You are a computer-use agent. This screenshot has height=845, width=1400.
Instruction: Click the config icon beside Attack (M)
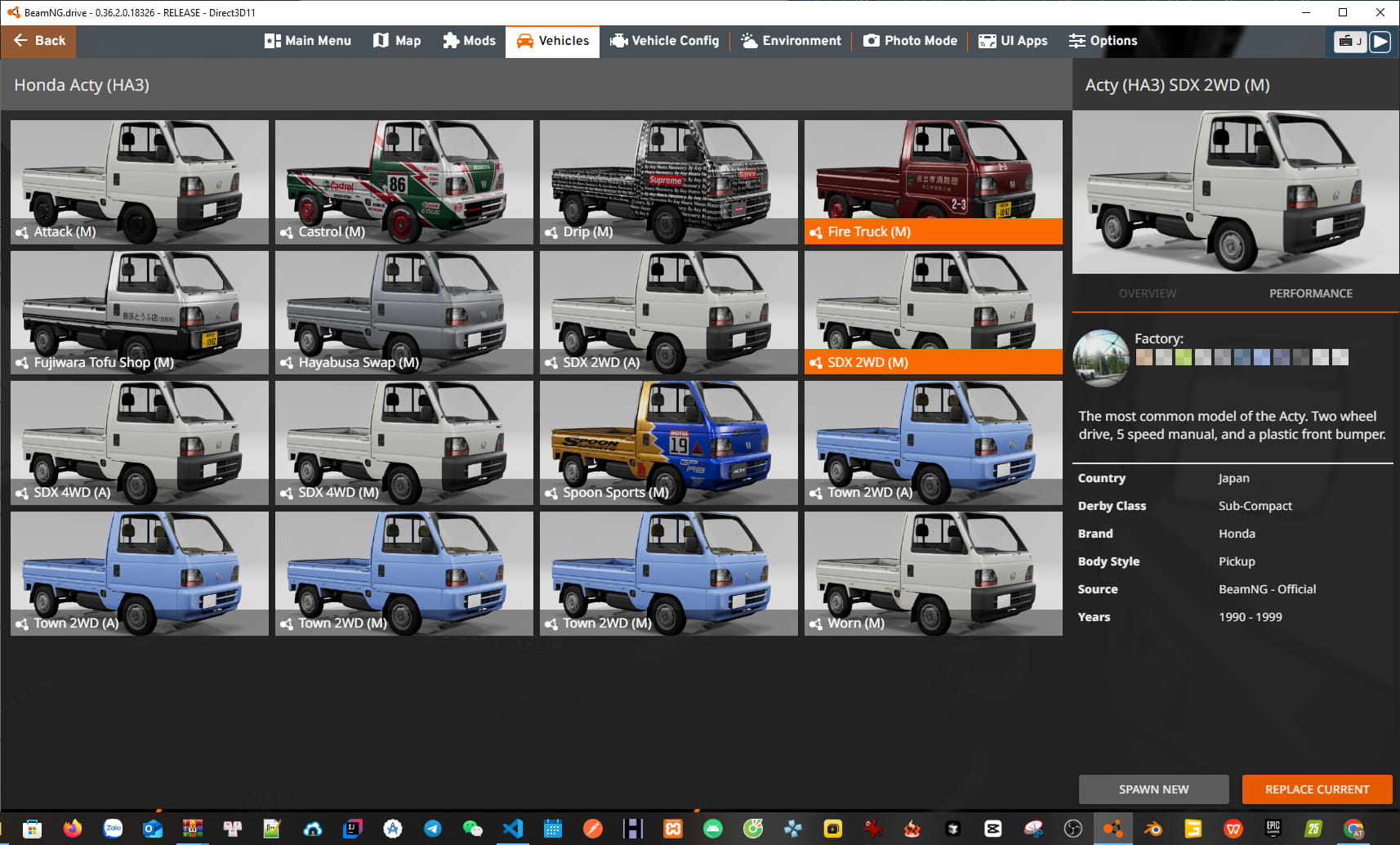22,233
